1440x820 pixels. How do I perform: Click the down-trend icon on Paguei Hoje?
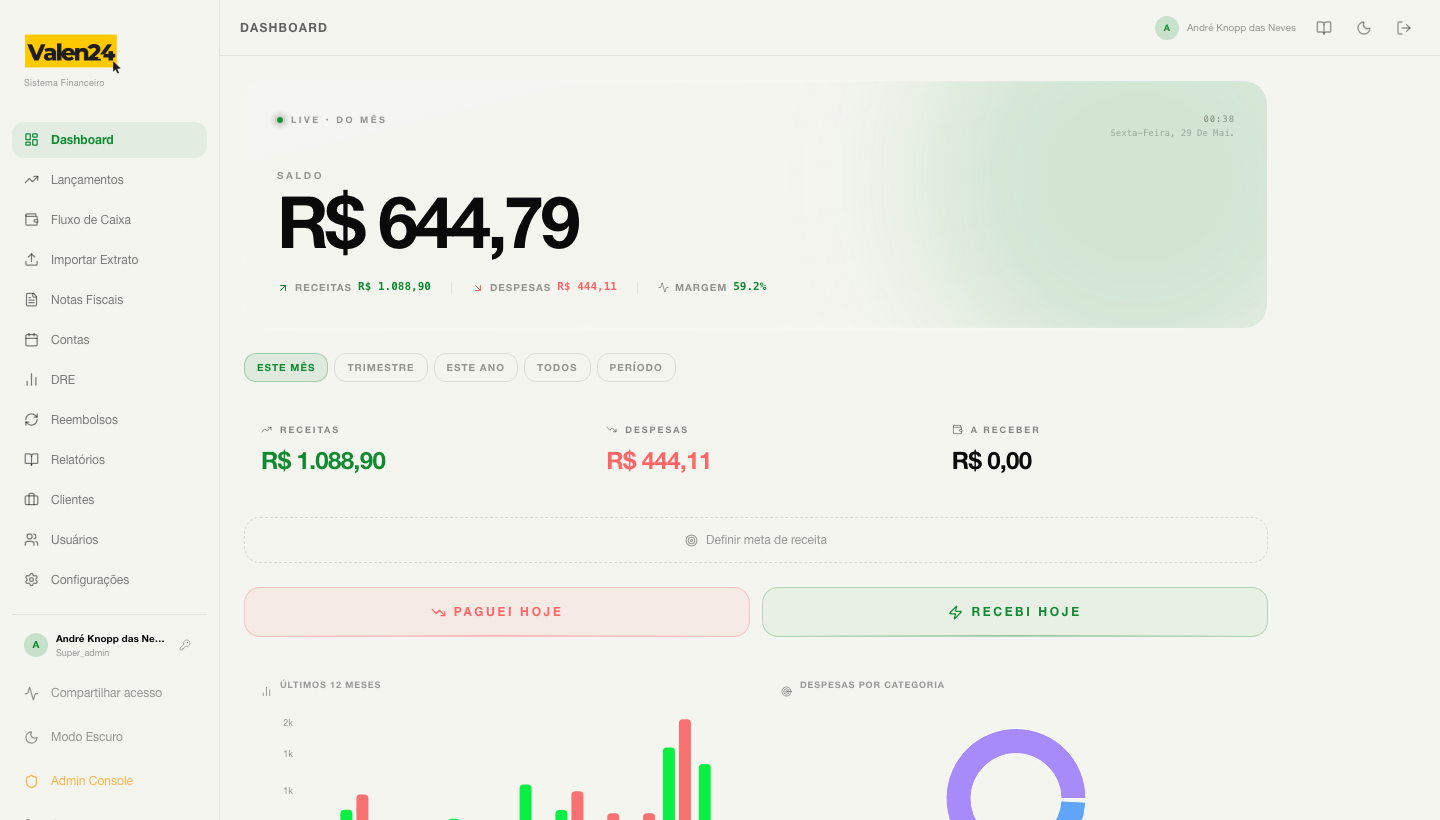click(438, 612)
